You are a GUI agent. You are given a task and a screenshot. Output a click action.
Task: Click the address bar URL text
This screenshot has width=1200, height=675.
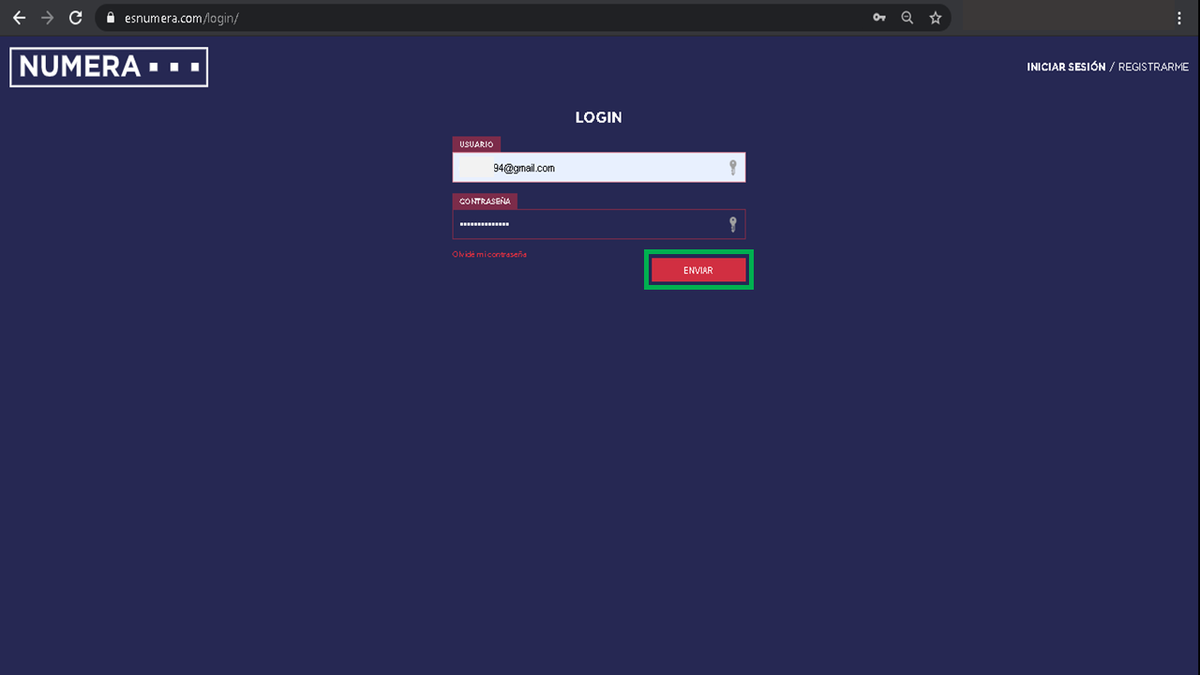tap(182, 18)
